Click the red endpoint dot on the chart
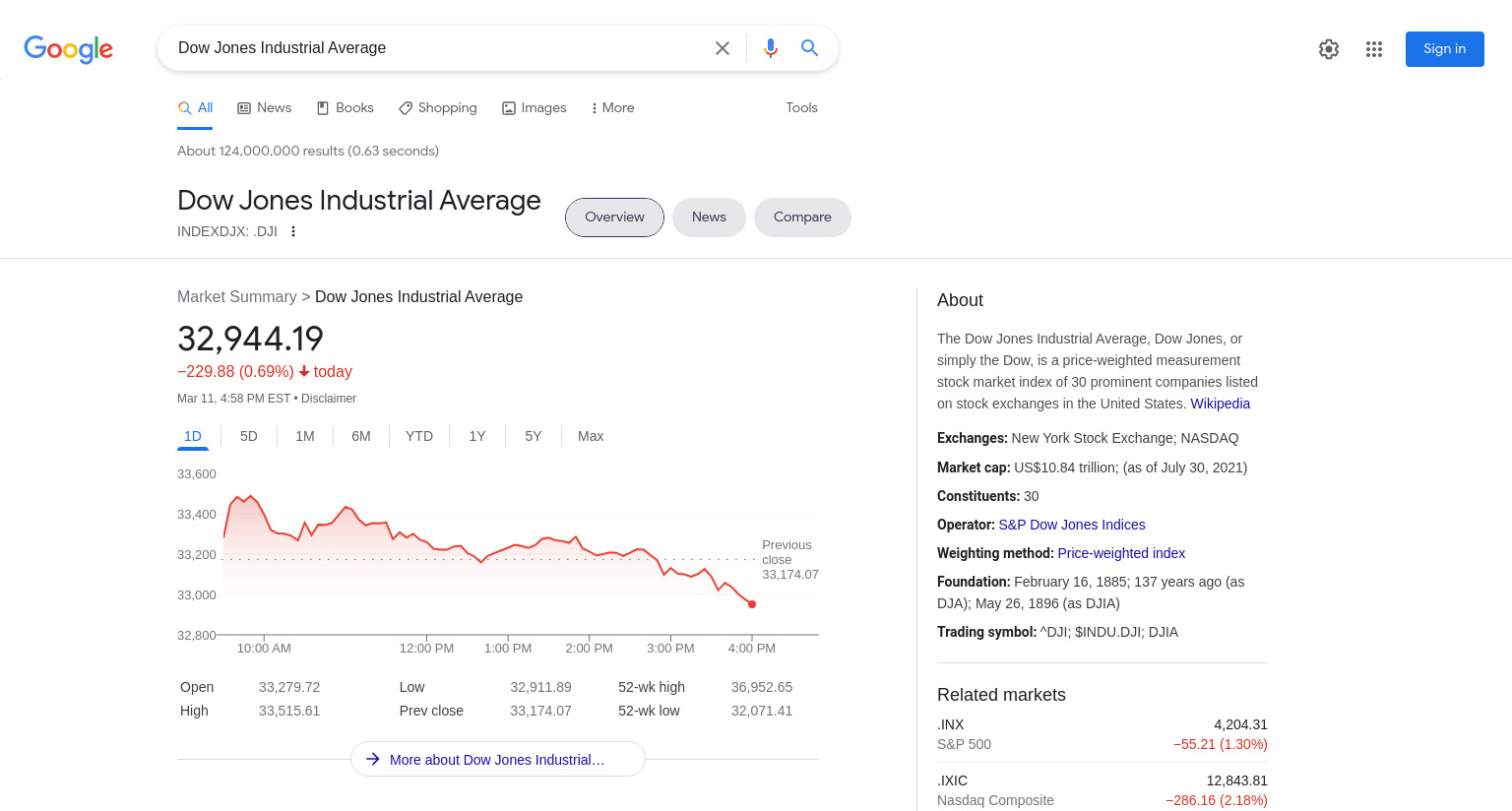 [752, 604]
